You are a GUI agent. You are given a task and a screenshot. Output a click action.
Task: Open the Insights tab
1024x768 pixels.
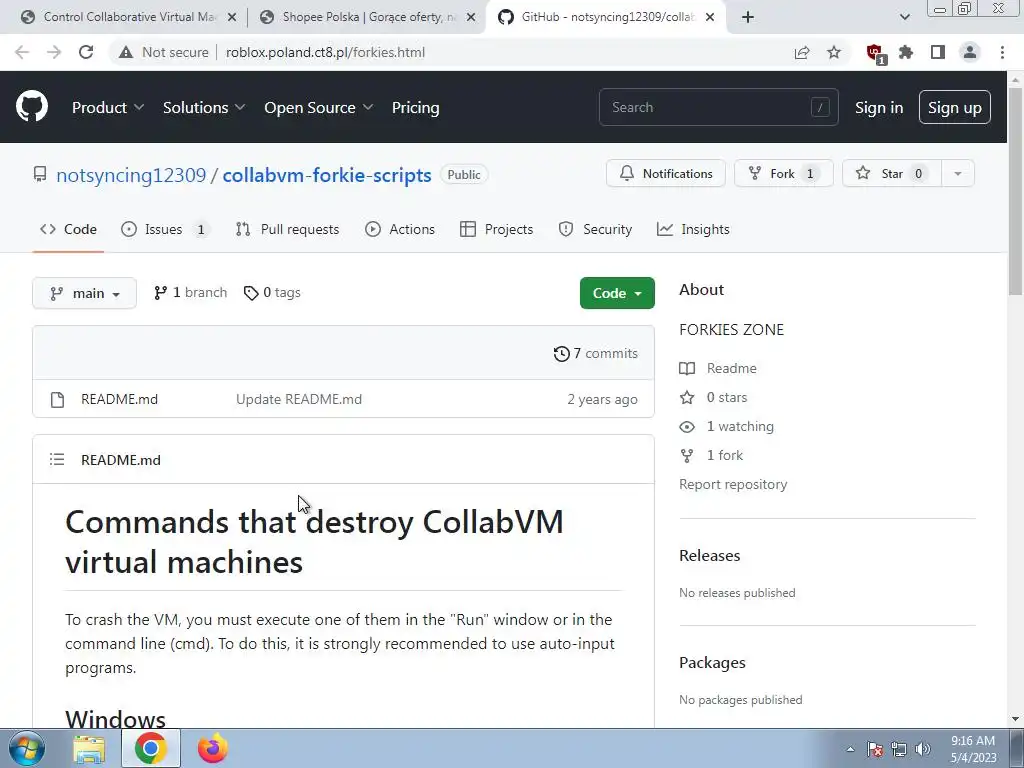pos(693,229)
